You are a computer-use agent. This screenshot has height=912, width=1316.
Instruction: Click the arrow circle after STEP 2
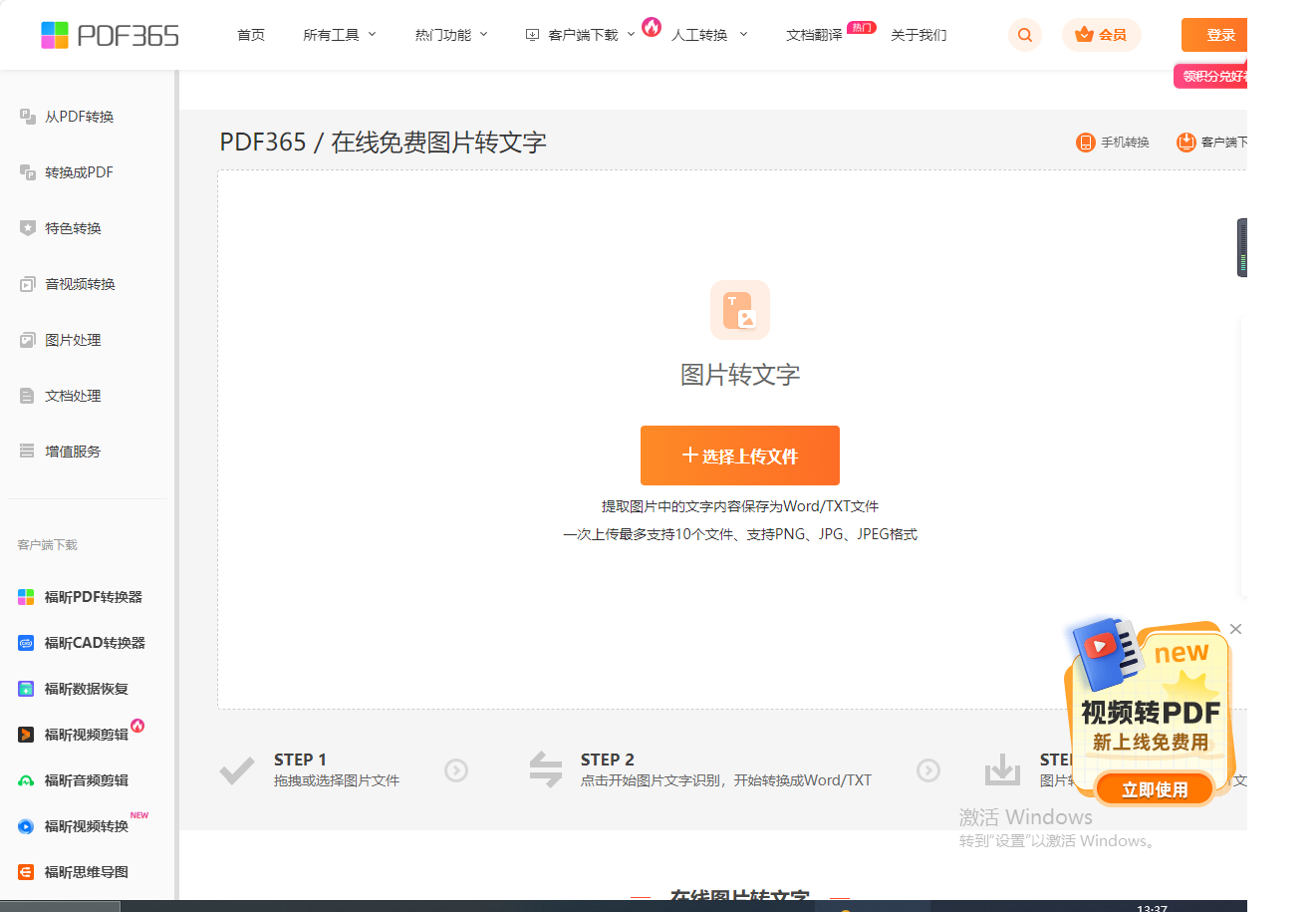[928, 770]
